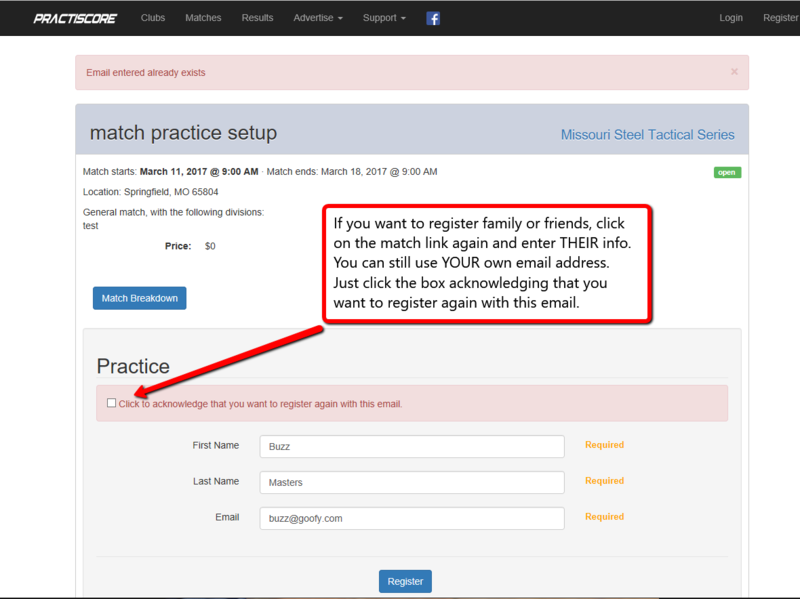Check the register again acknowledgment box

click(x=111, y=403)
